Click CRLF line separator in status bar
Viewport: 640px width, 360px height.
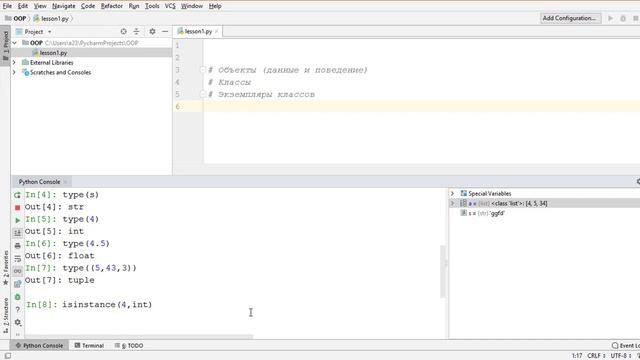click(596, 356)
